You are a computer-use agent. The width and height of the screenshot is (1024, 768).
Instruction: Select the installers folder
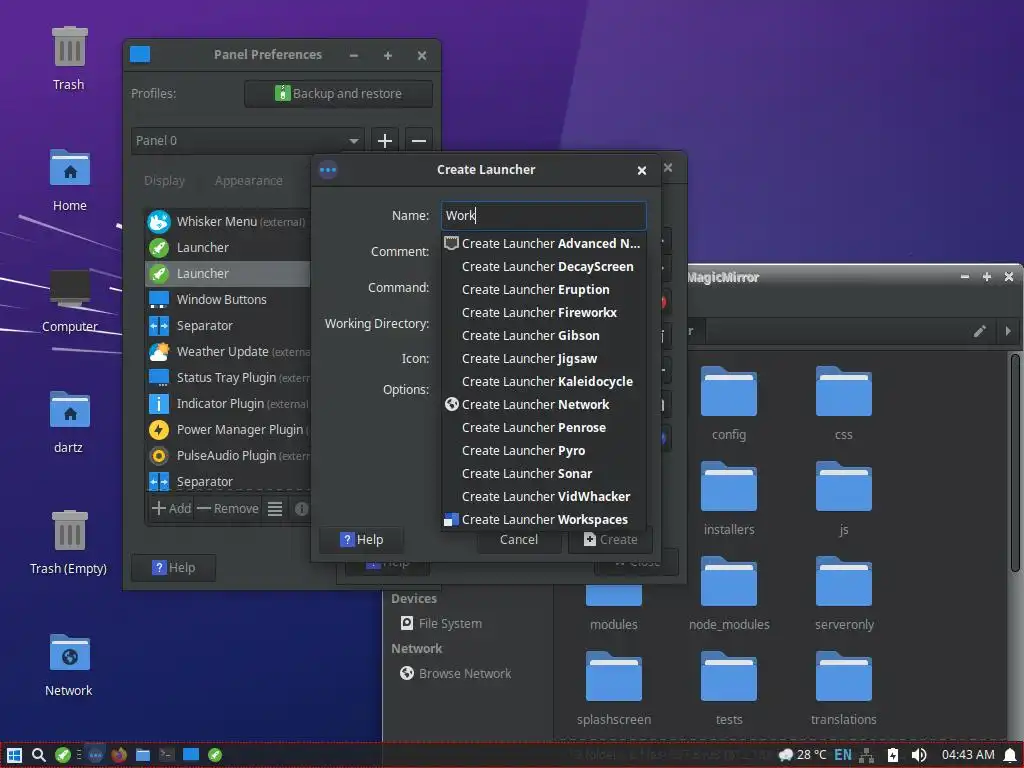[729, 499]
